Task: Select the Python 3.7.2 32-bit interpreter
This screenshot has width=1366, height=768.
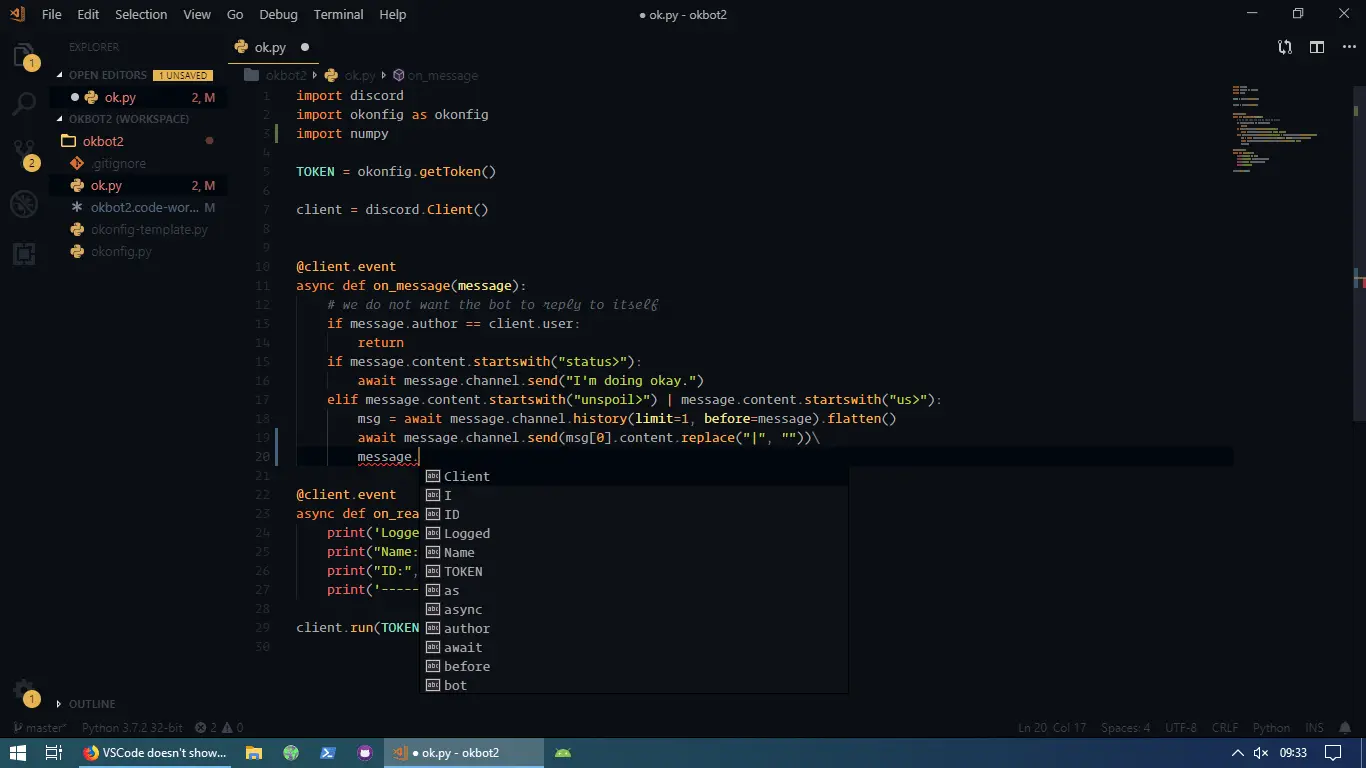Action: [x=132, y=728]
